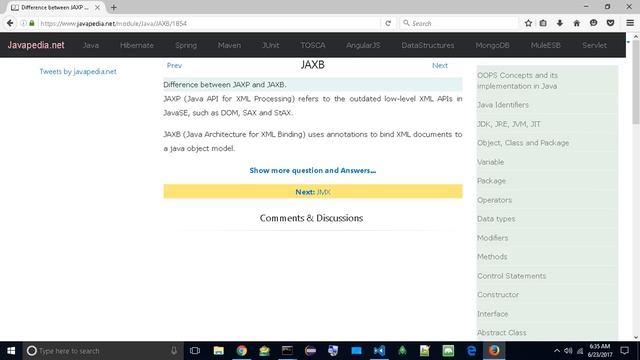Open the MuleESB navbar item
Screen dimensions: 640x360
546,45
